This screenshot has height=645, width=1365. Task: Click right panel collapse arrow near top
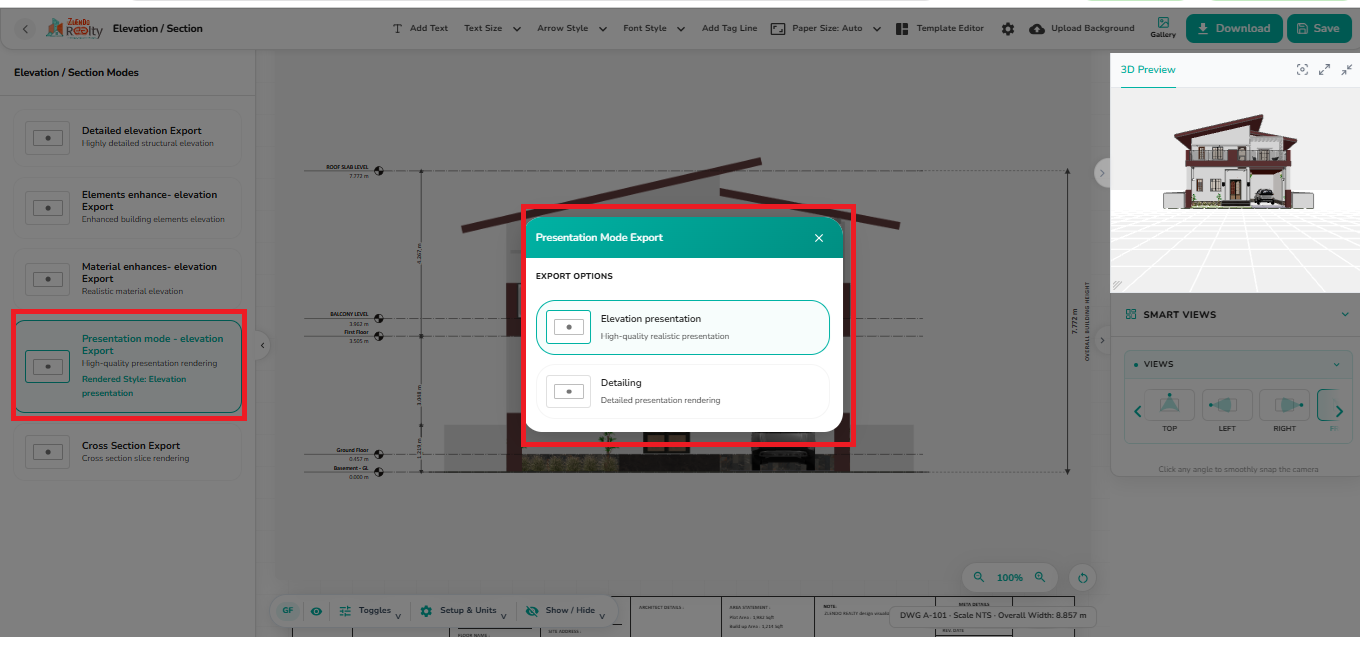pyautogui.click(x=1102, y=173)
